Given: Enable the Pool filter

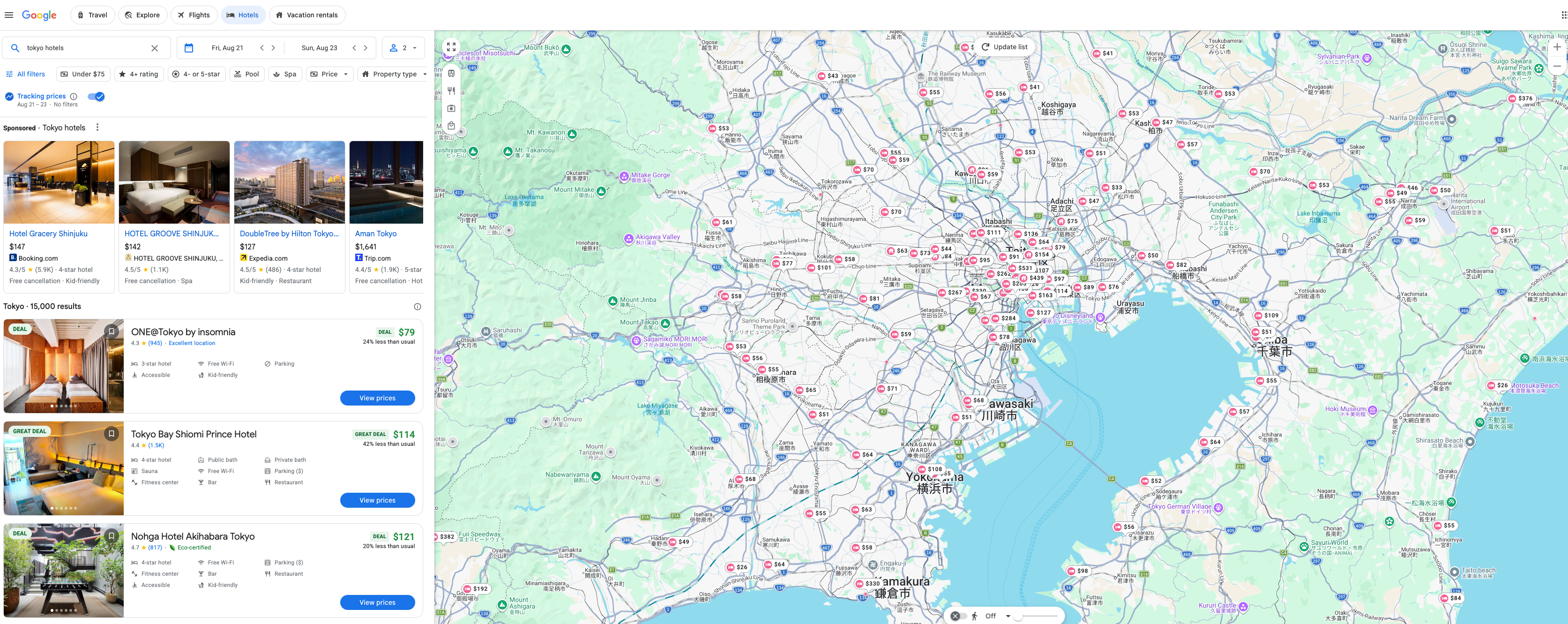Looking at the screenshot, I should 247,74.
